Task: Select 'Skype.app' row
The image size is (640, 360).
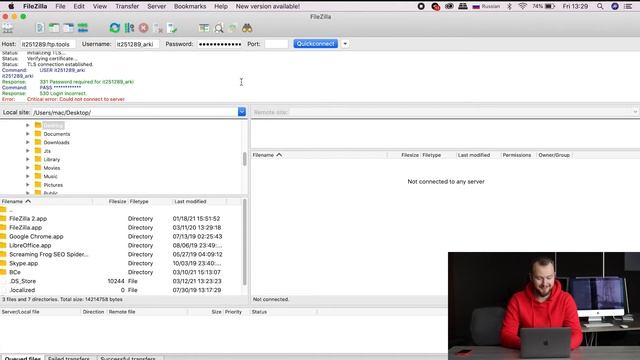Action: (122, 263)
